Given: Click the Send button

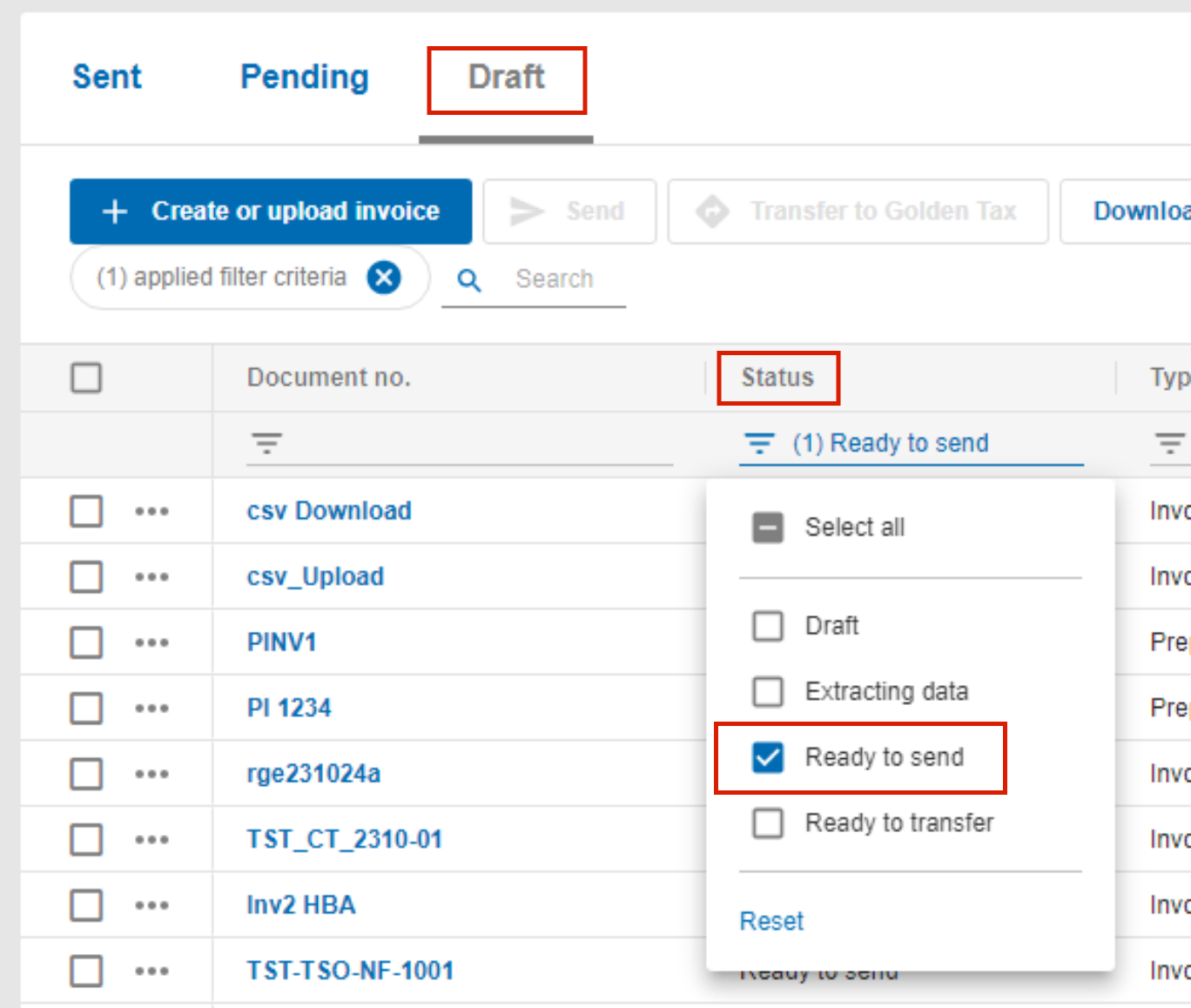Looking at the screenshot, I should (x=569, y=212).
